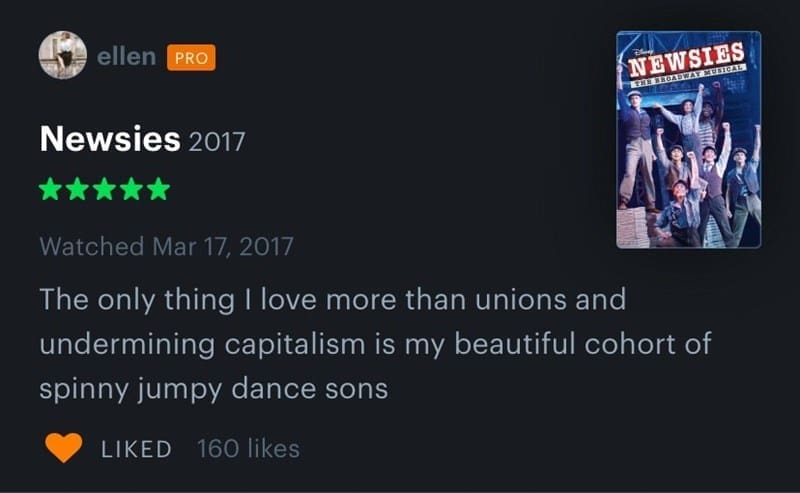Image resolution: width=800 pixels, height=493 pixels.
Task: View the 160 likes list
Action: click(x=248, y=449)
